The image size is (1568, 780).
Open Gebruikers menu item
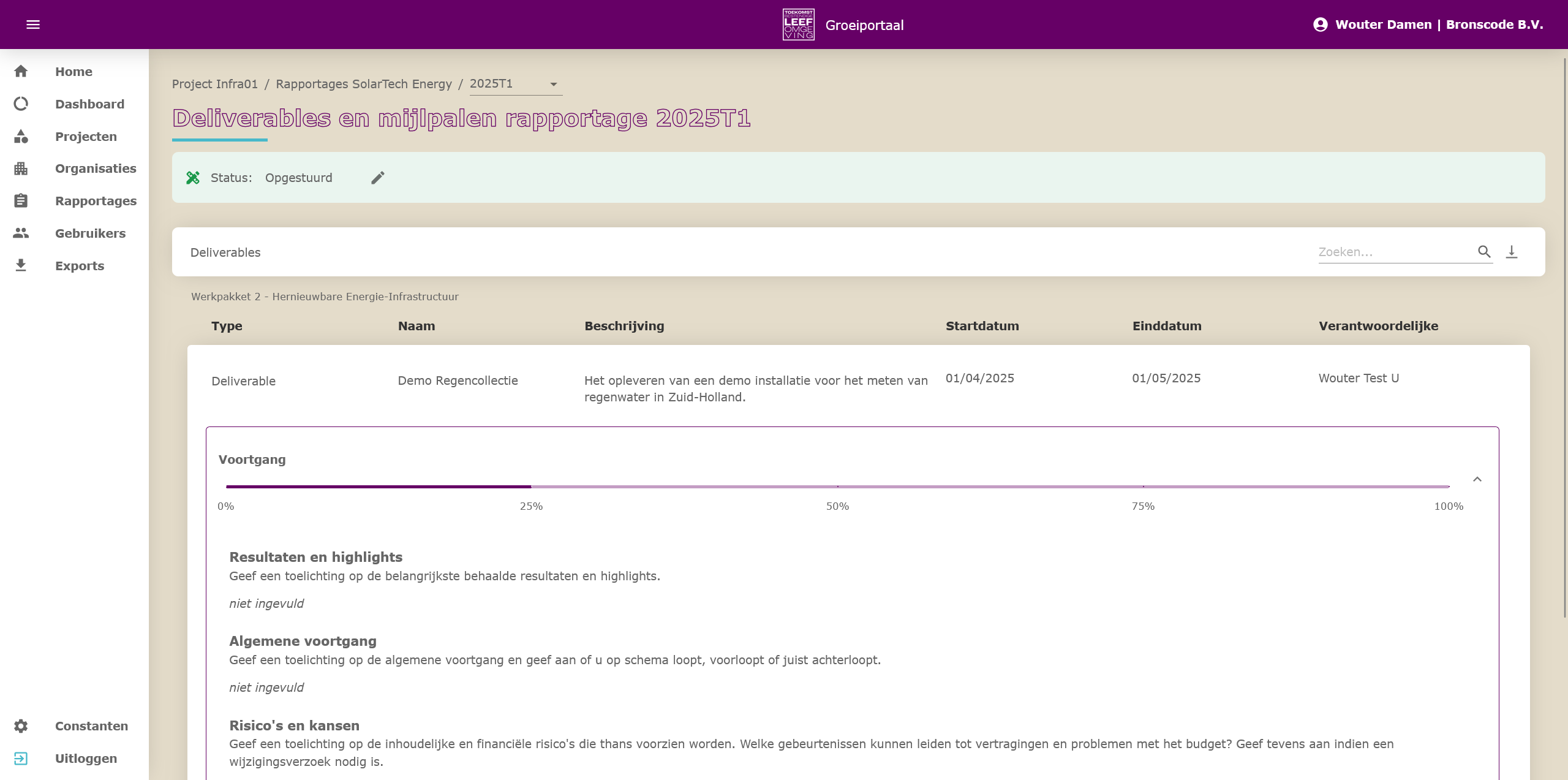coord(90,233)
